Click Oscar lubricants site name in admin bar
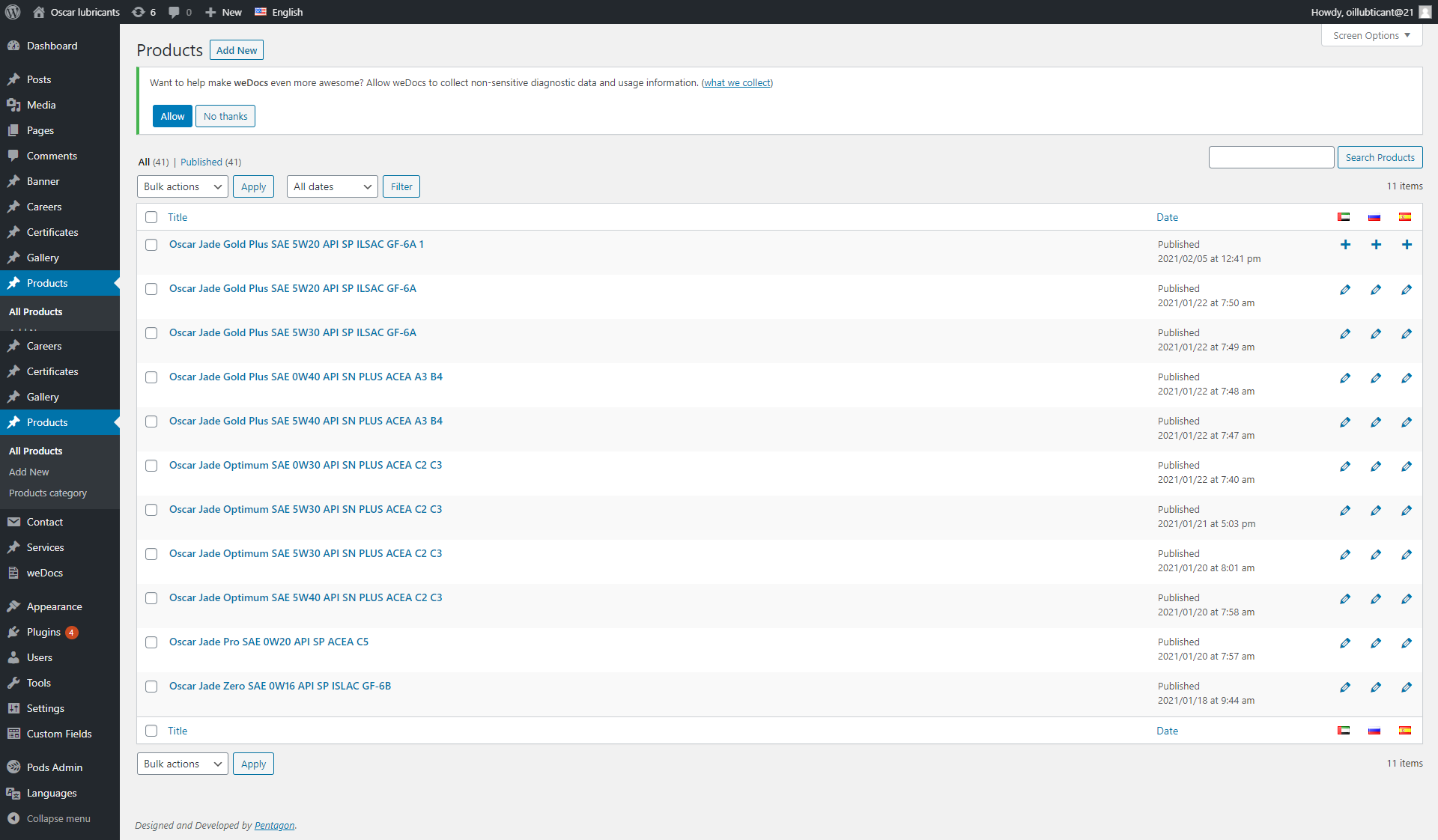The image size is (1438, 840). [77, 12]
